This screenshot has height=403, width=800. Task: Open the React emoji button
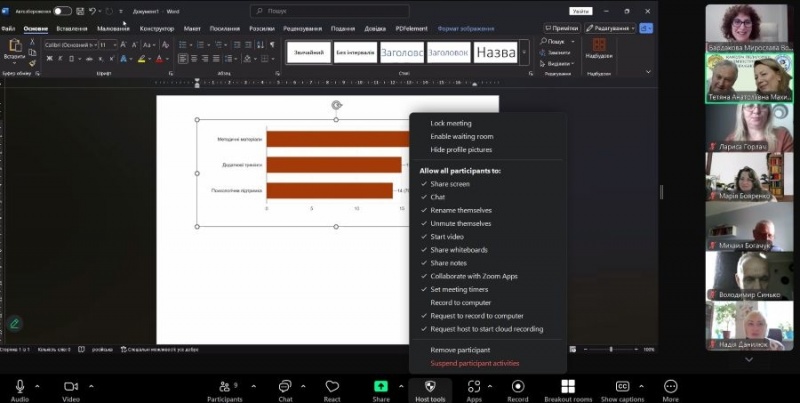pos(331,387)
